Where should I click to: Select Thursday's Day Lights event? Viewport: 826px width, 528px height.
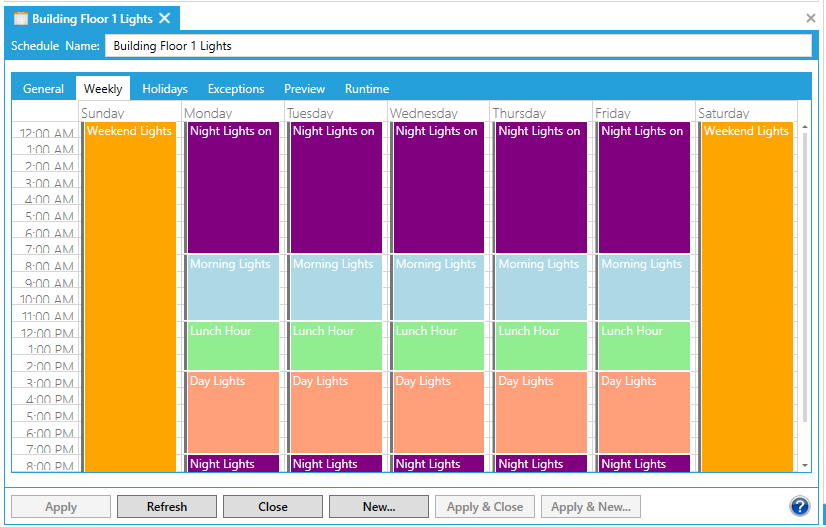(541, 412)
